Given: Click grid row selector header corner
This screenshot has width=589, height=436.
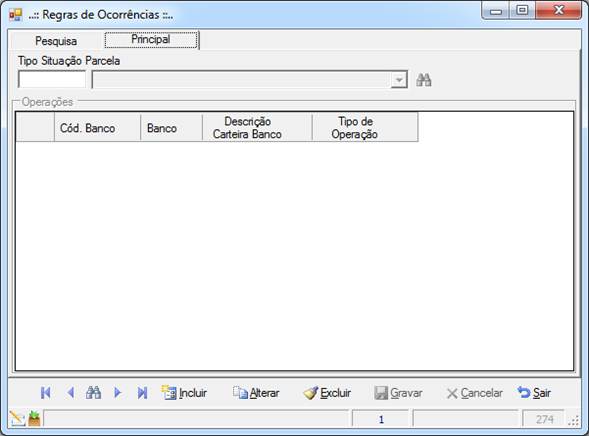Looking at the screenshot, I should [x=35, y=128].
